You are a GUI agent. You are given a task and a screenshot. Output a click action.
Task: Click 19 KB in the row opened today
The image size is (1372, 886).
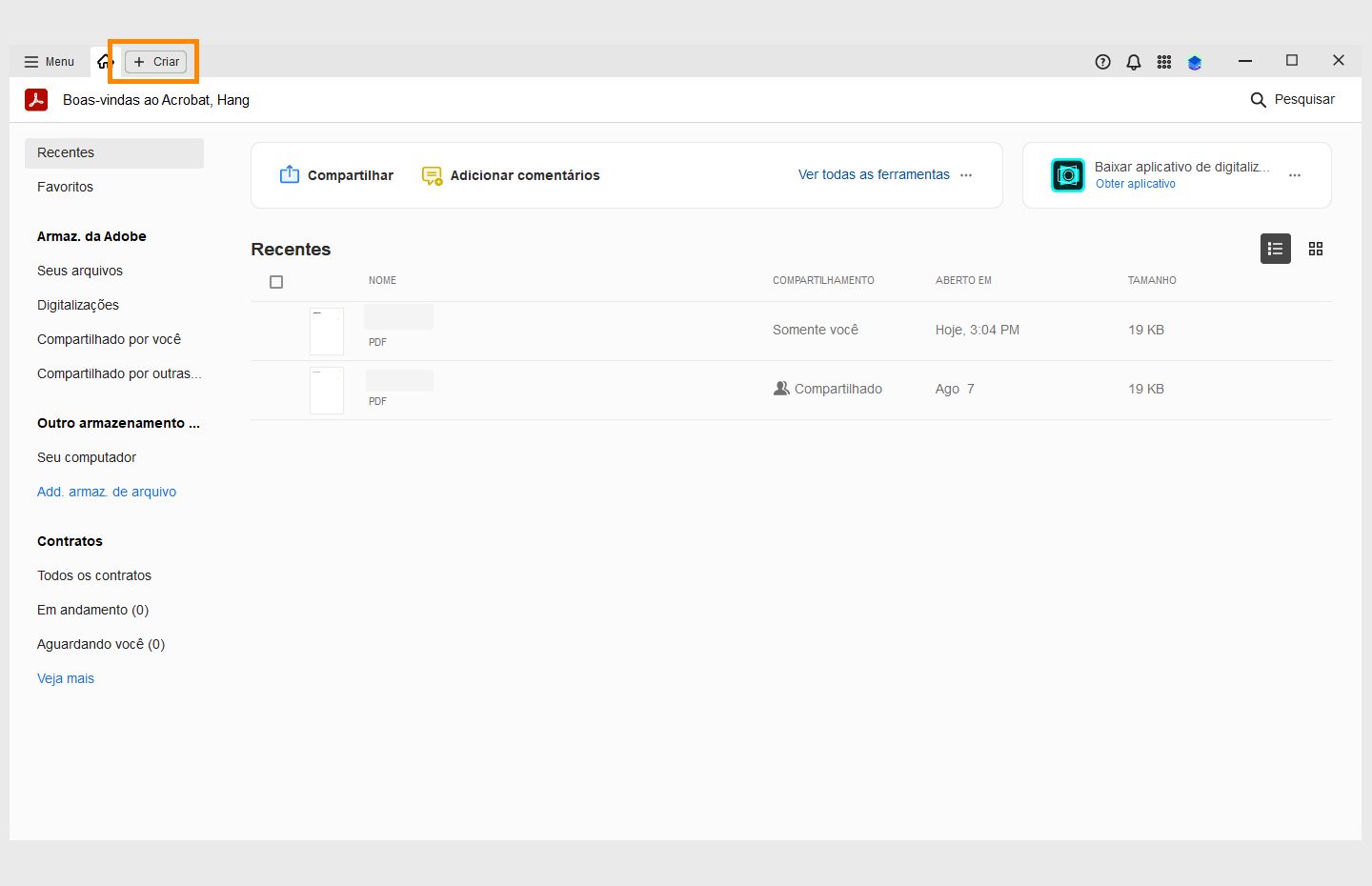tap(1146, 331)
